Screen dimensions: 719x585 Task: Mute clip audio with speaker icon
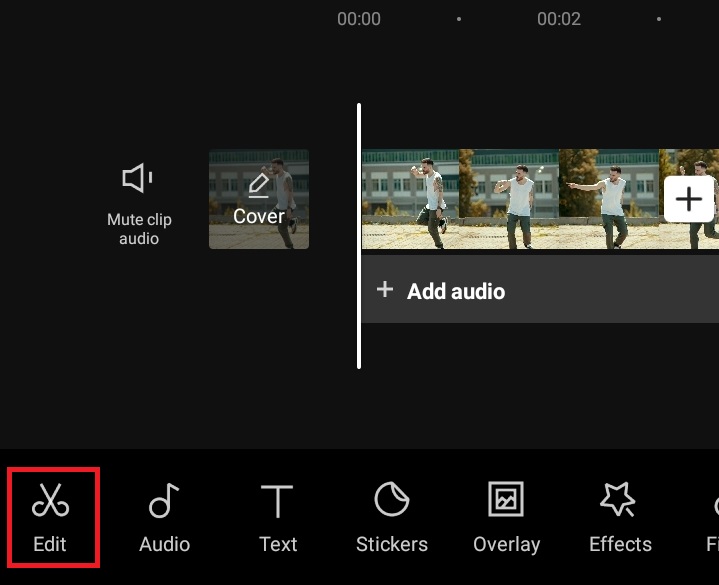click(x=139, y=204)
